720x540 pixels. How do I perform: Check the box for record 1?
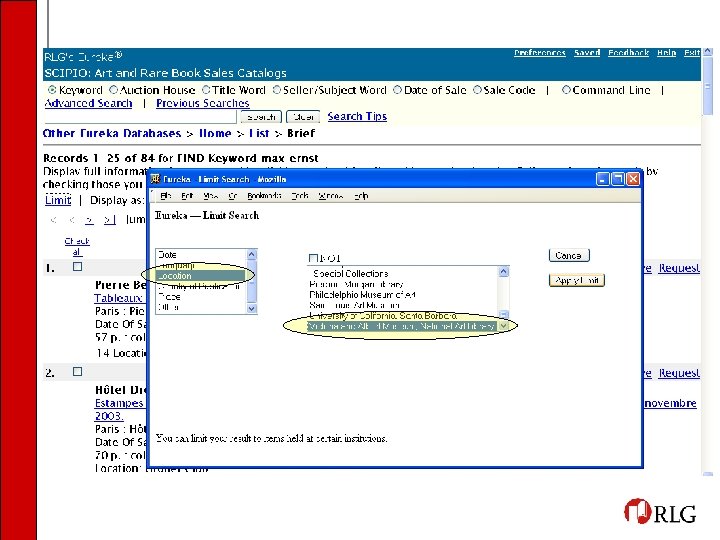coord(78,266)
